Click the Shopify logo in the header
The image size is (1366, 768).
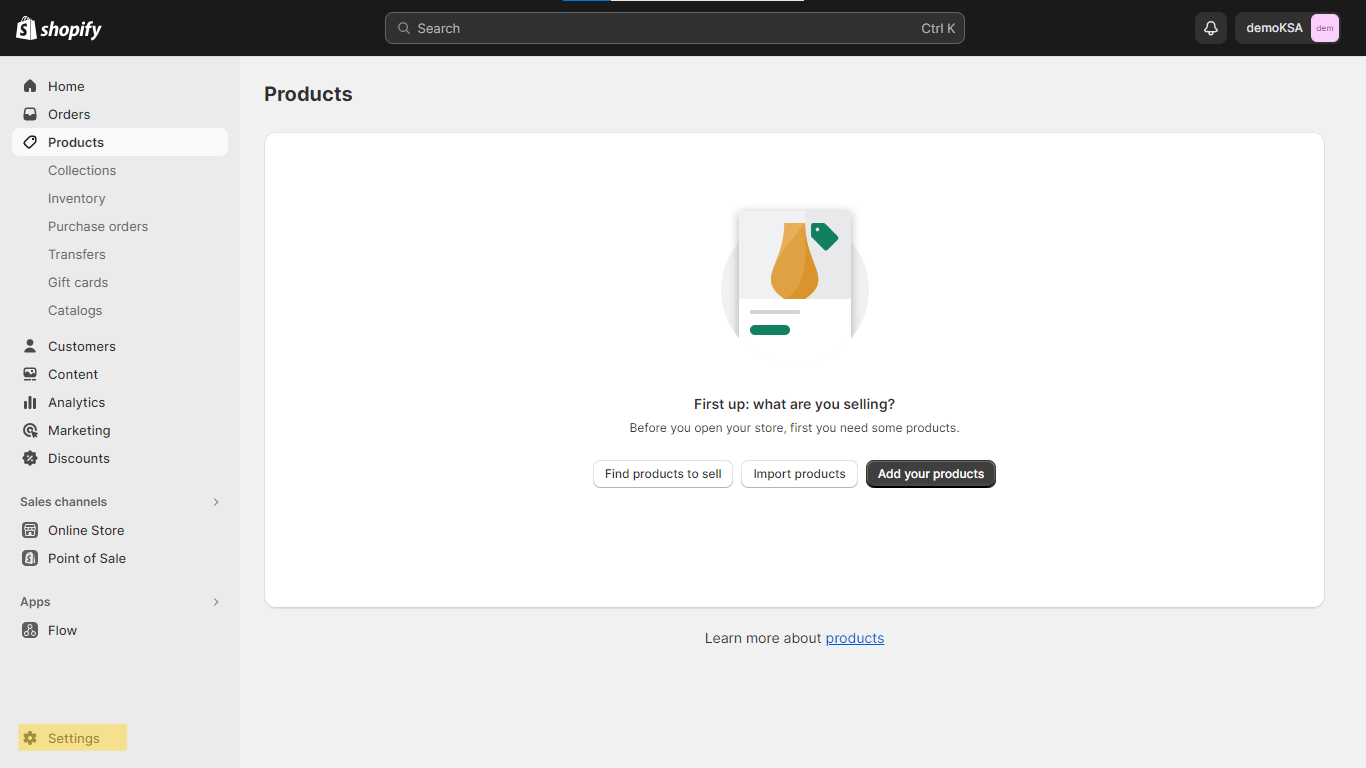tap(59, 29)
